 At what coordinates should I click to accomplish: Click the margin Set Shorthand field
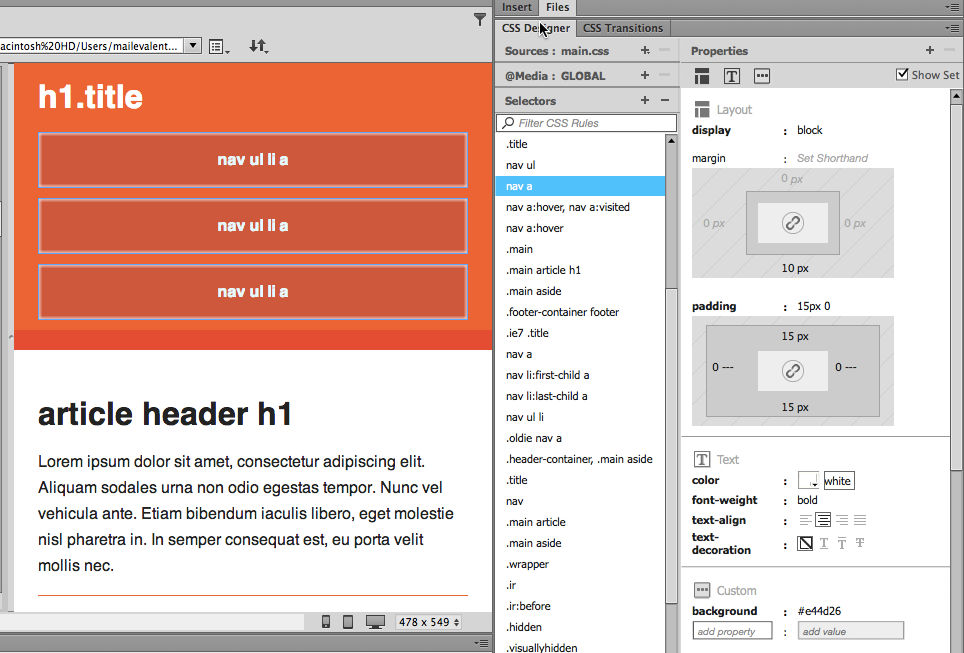pyautogui.click(x=832, y=158)
